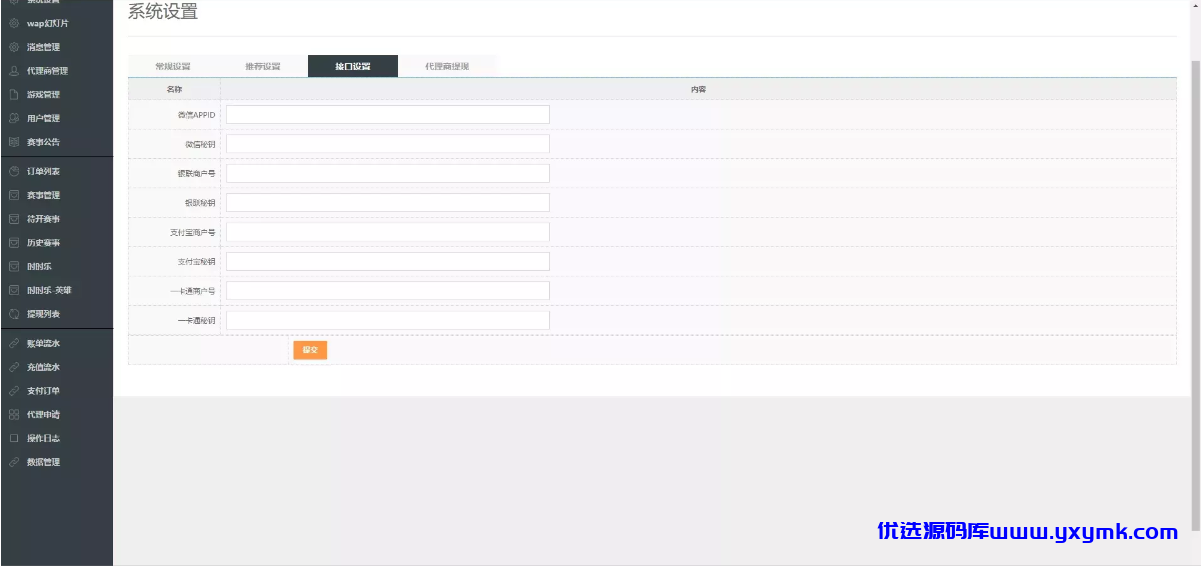Click the document icon beside 游戏管理
The image size is (1204, 569).
pos(14,95)
